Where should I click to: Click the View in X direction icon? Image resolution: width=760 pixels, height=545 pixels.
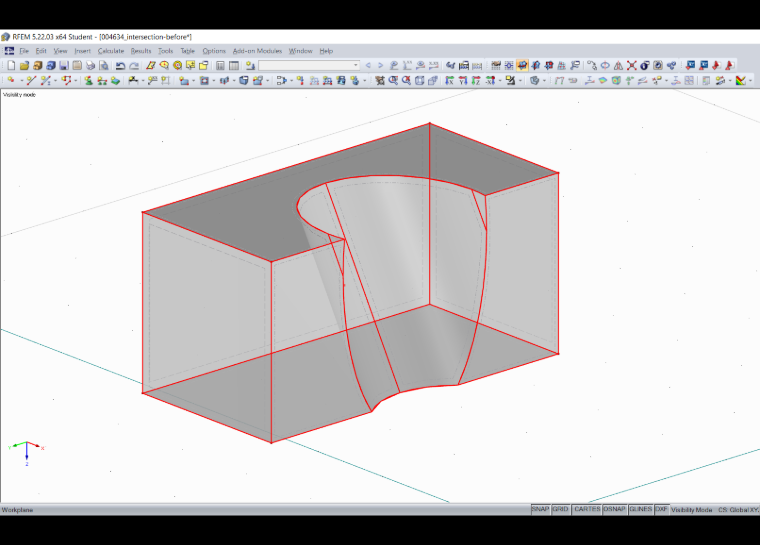[450, 80]
